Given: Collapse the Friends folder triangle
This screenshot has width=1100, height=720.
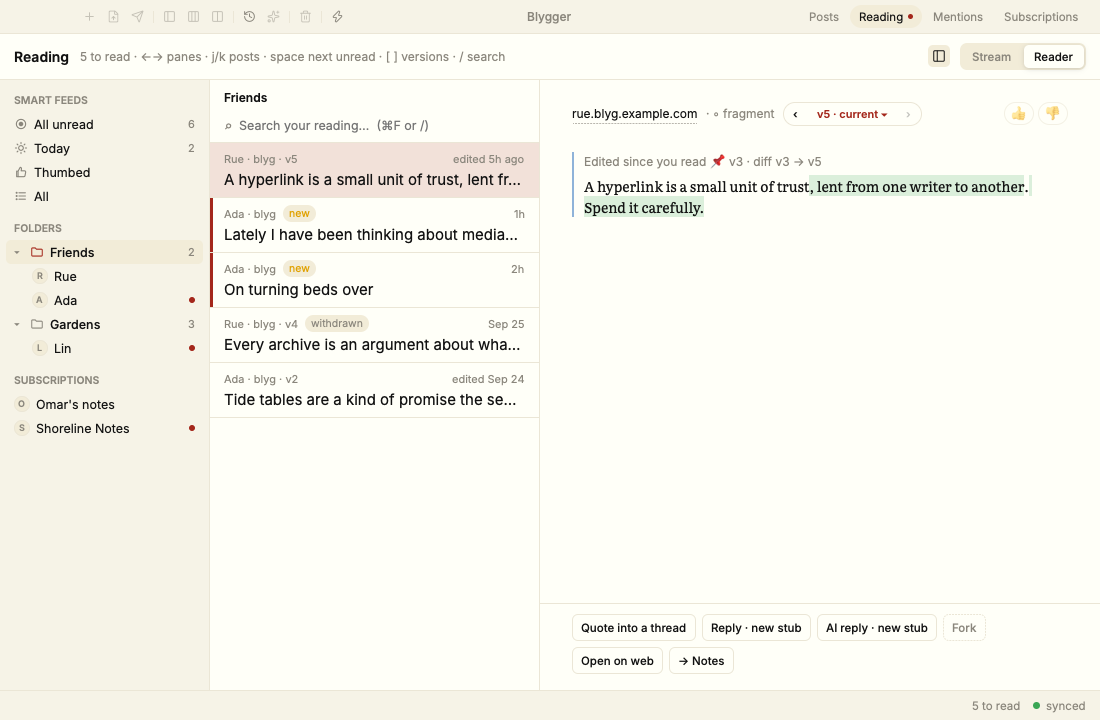Looking at the screenshot, I should tap(17, 253).
